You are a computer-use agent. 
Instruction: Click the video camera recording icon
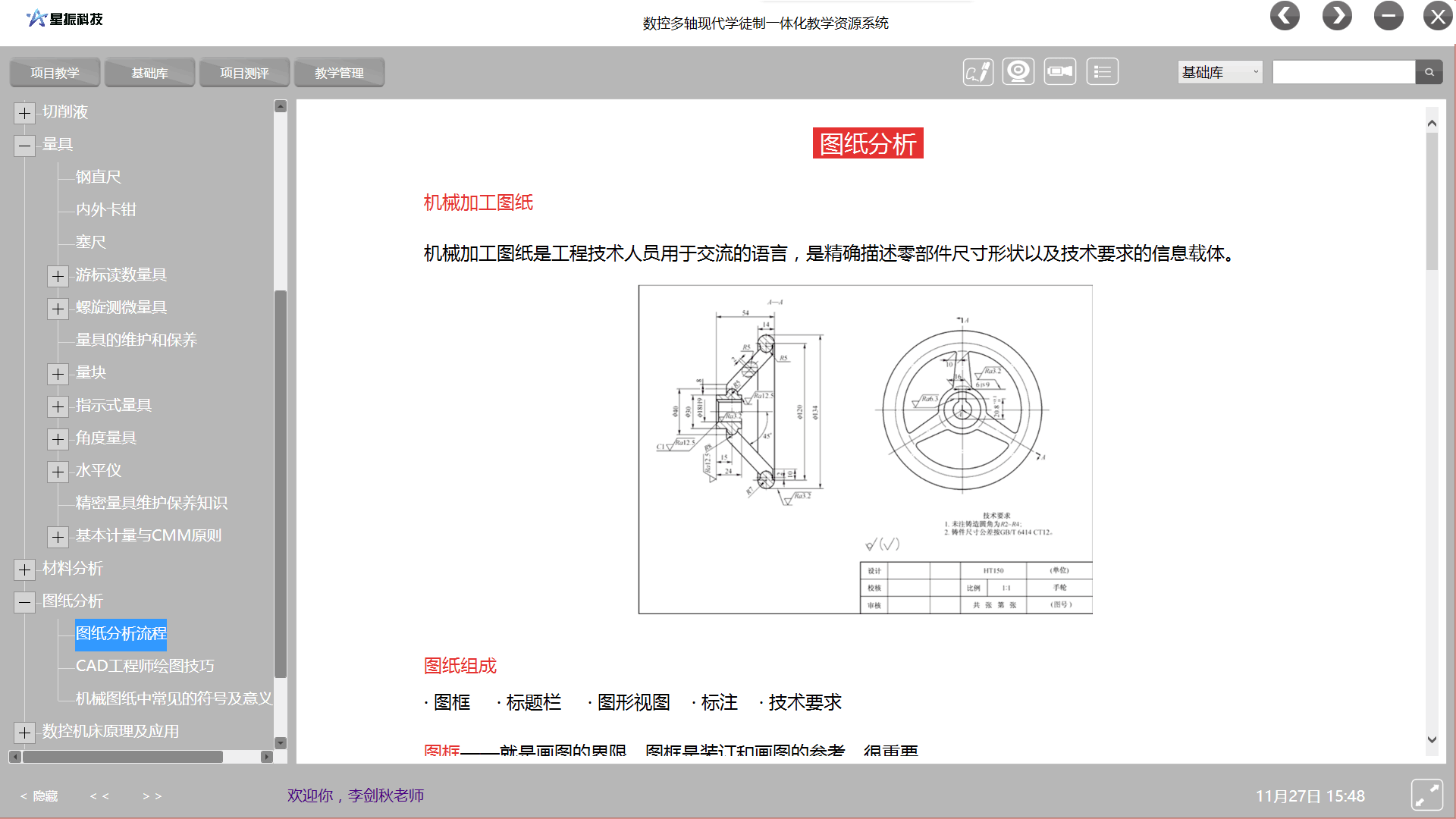coord(1059,72)
